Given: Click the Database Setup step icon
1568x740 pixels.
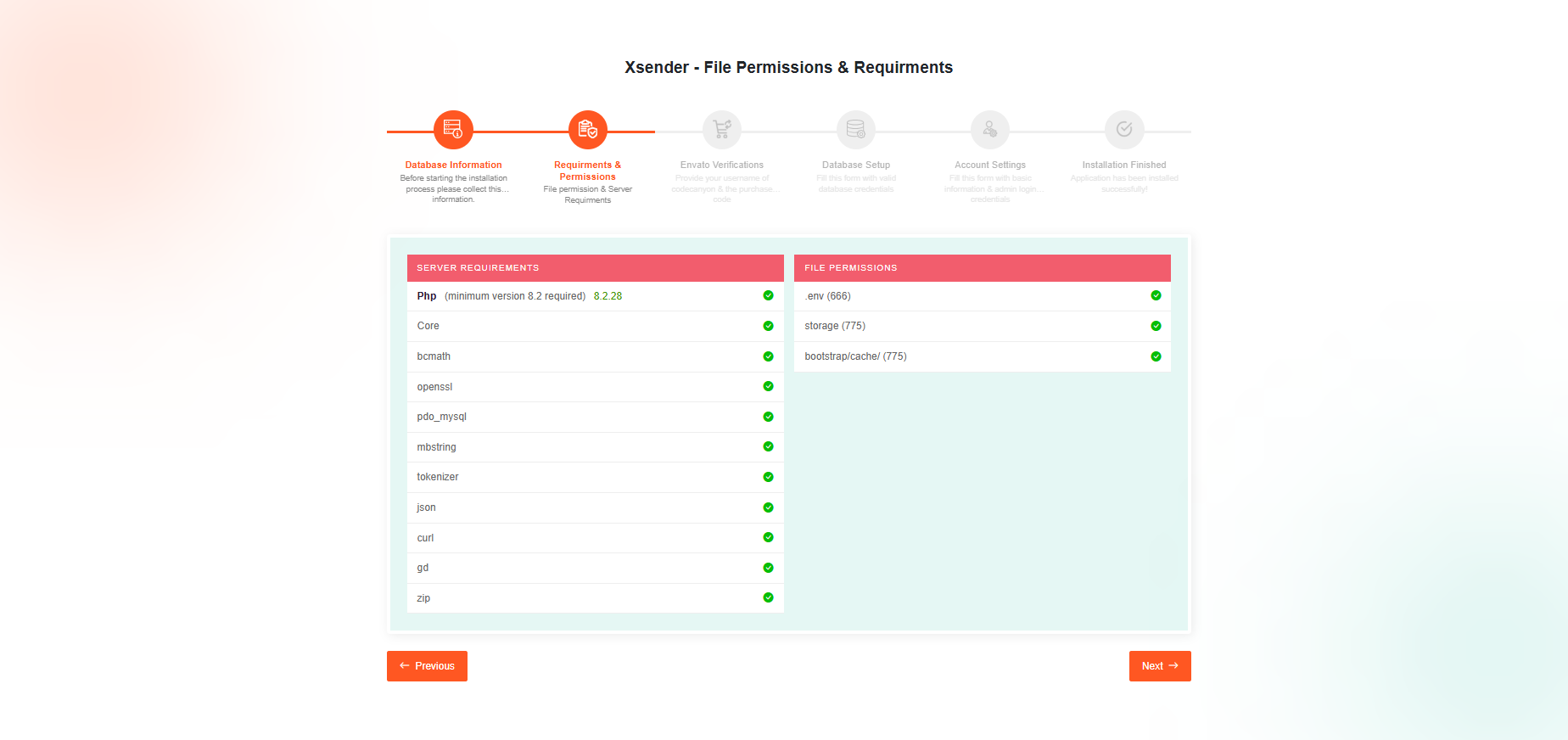Looking at the screenshot, I should pos(855,130).
